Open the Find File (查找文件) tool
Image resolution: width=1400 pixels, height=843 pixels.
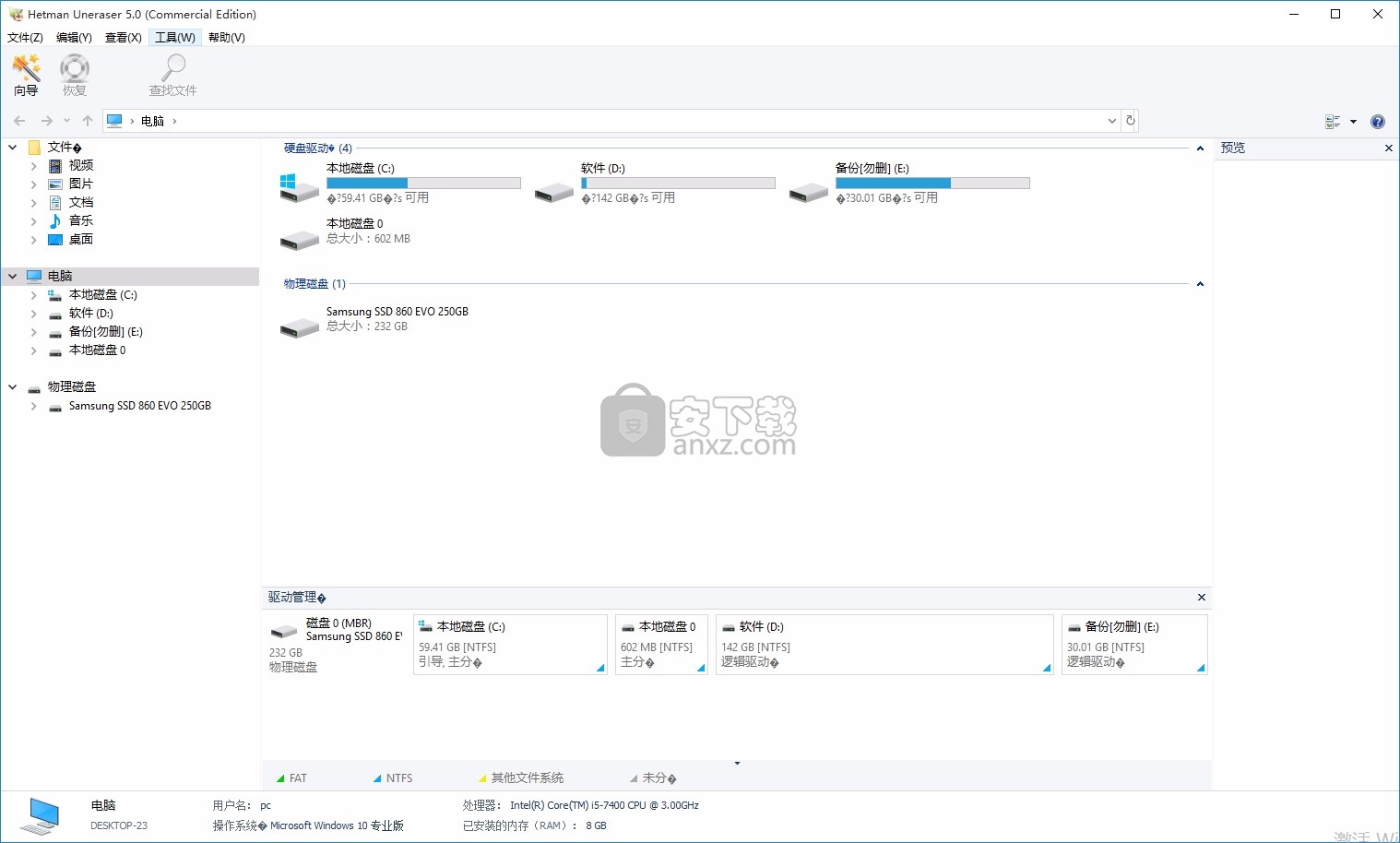(x=173, y=75)
